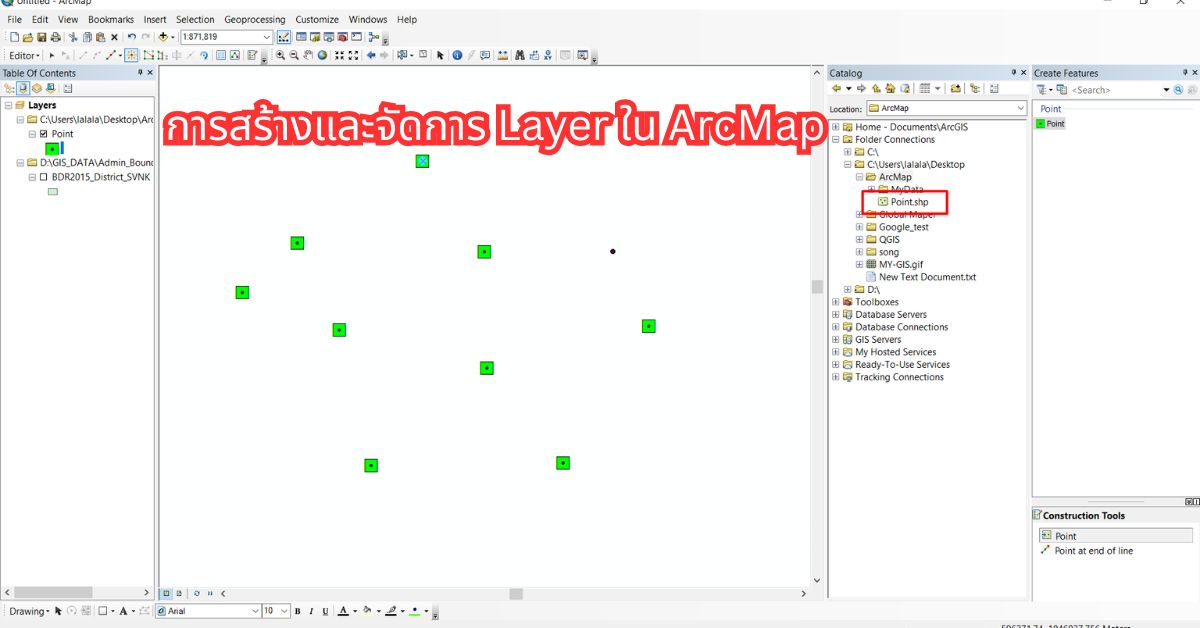Select the Identify tool
The height and width of the screenshot is (628, 1200).
[457, 55]
